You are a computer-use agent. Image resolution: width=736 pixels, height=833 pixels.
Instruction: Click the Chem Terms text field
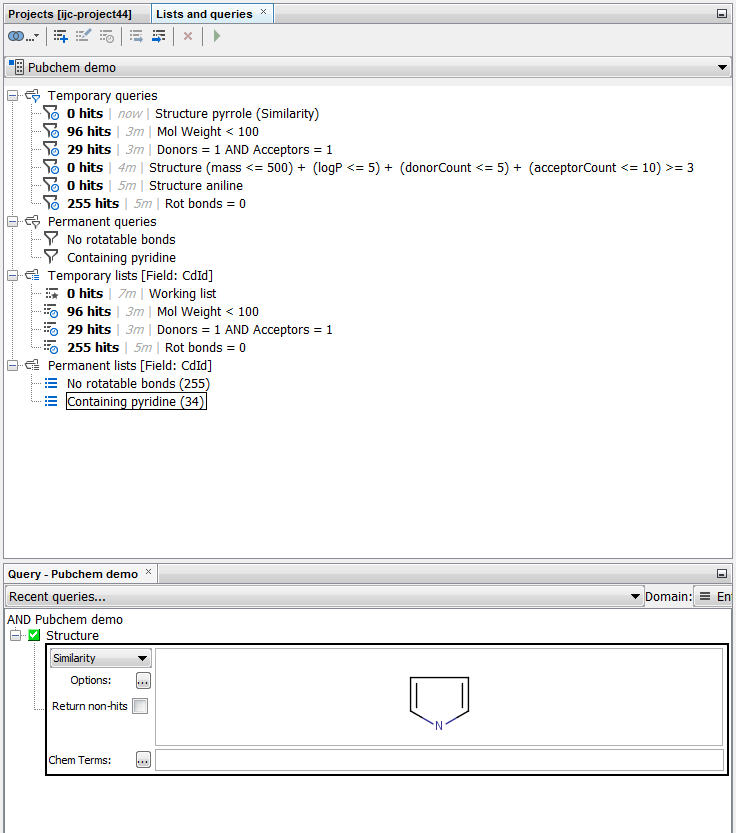(x=438, y=760)
